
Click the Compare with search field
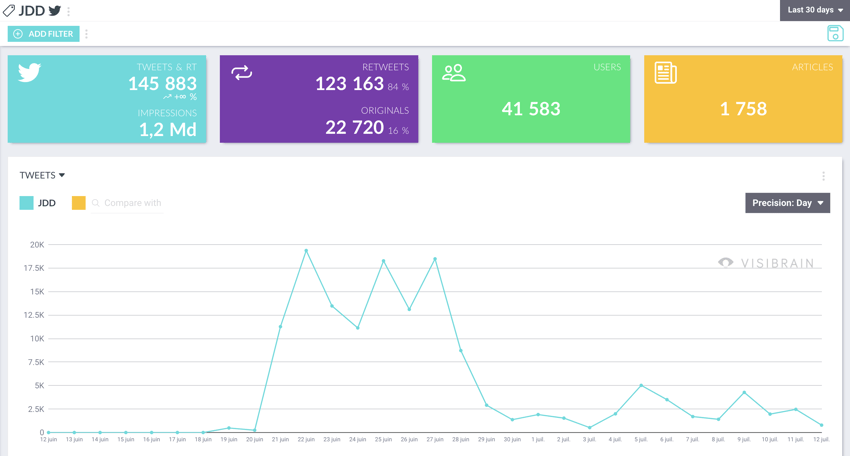127,203
